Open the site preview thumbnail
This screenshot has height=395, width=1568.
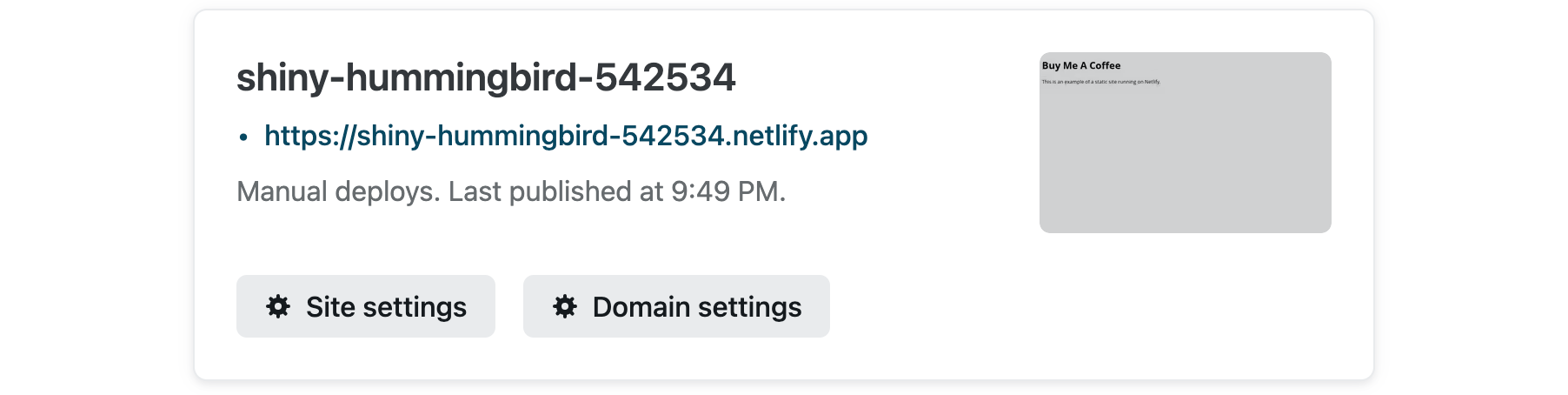click(x=1186, y=143)
